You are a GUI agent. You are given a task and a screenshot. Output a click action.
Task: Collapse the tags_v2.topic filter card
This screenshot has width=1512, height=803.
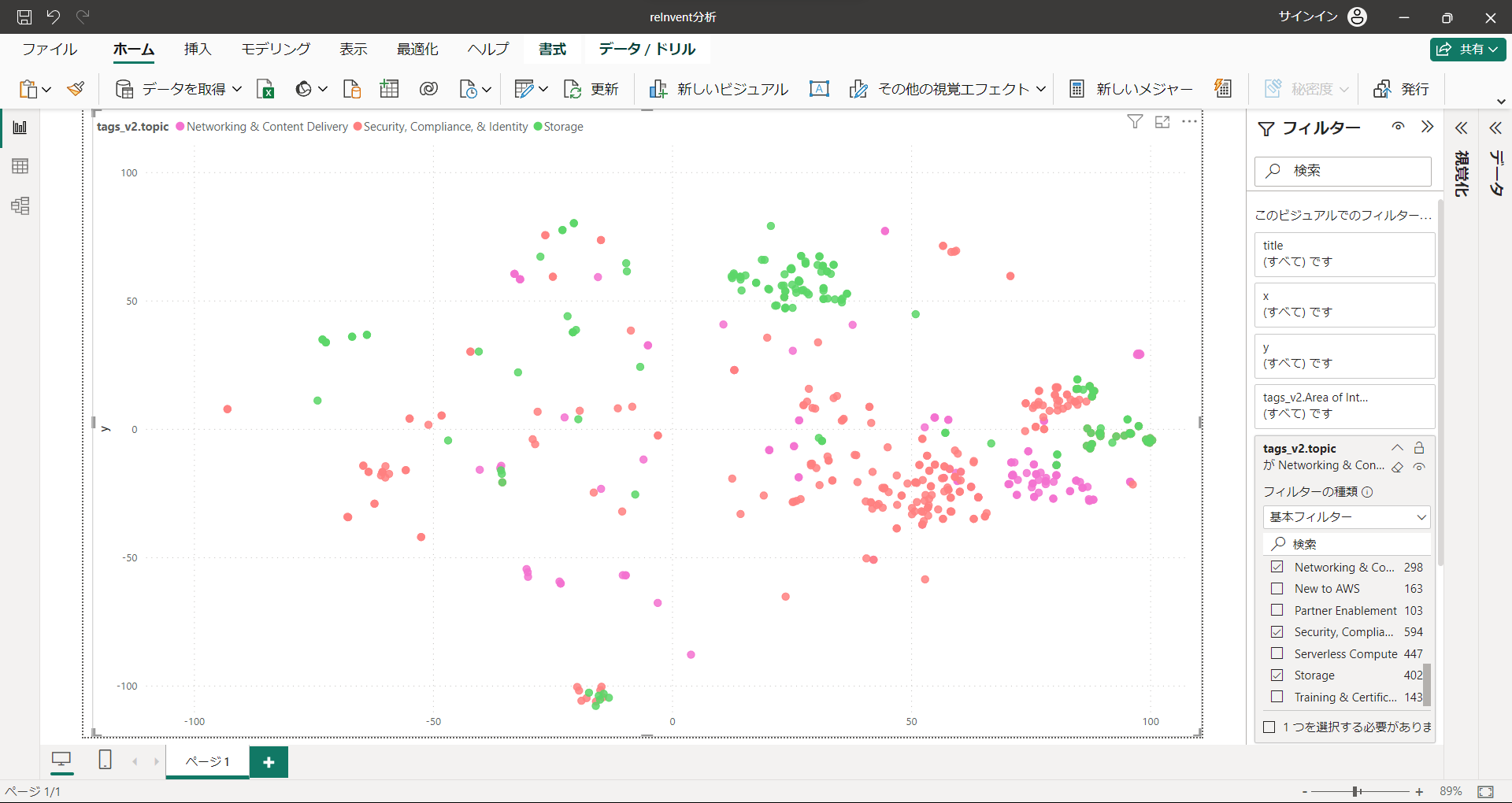(x=1397, y=448)
